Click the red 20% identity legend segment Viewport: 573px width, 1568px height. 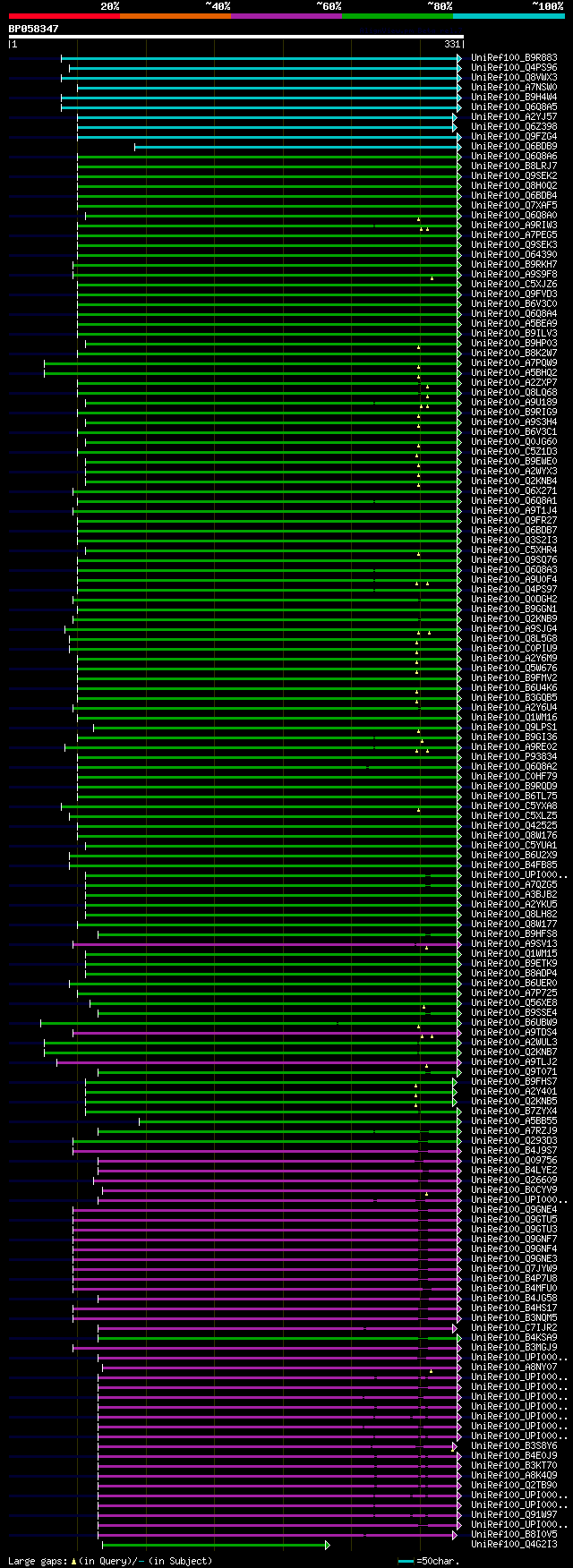point(64,16)
